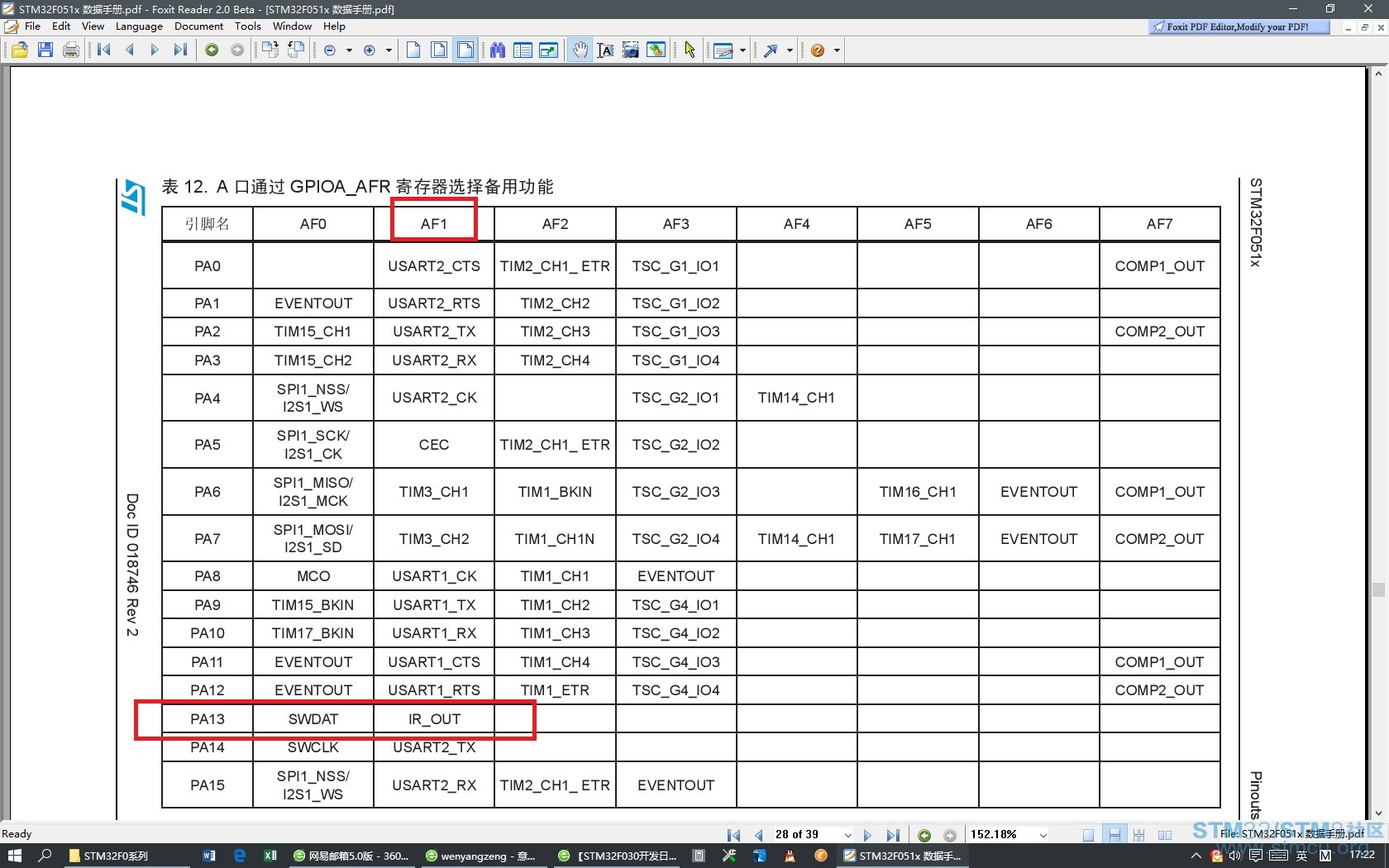Go to first page from status bar

733,835
